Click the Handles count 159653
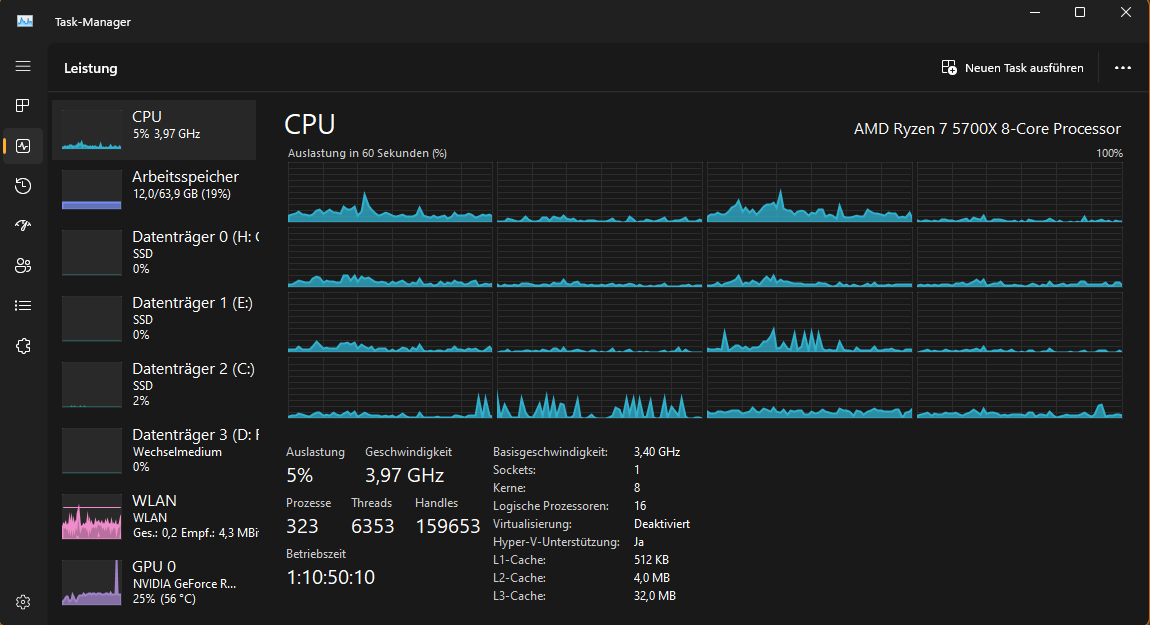This screenshot has width=1150, height=625. 448,526
